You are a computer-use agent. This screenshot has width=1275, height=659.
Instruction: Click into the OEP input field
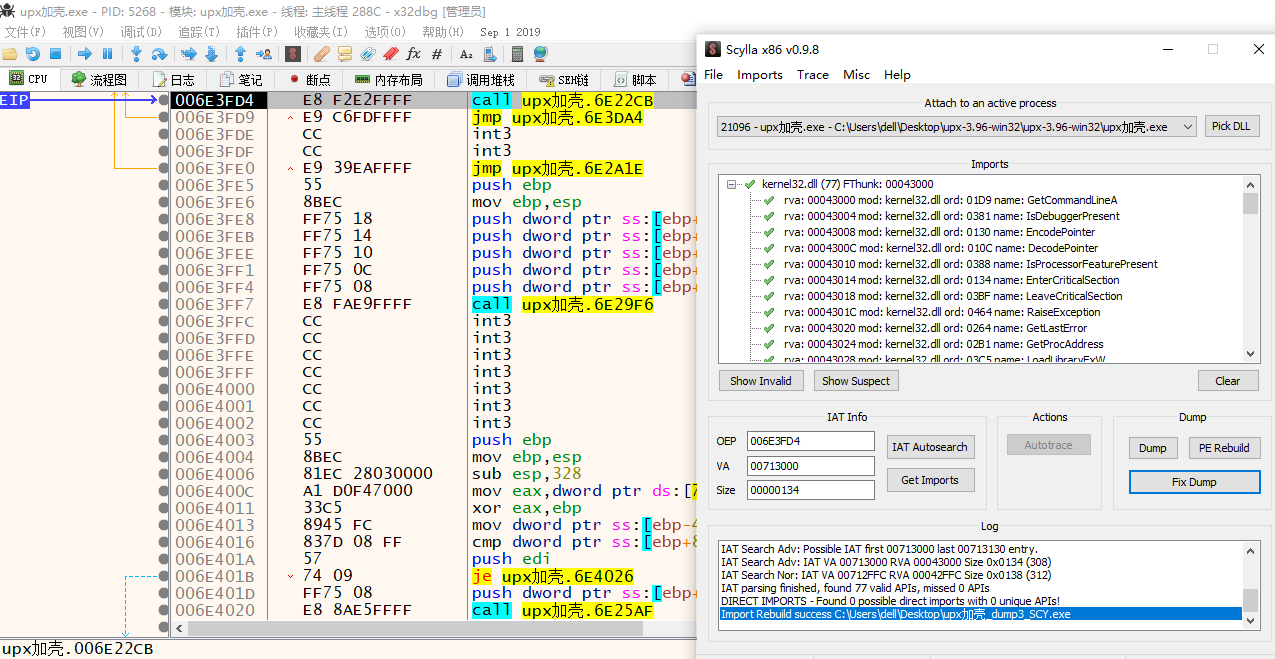(810, 441)
